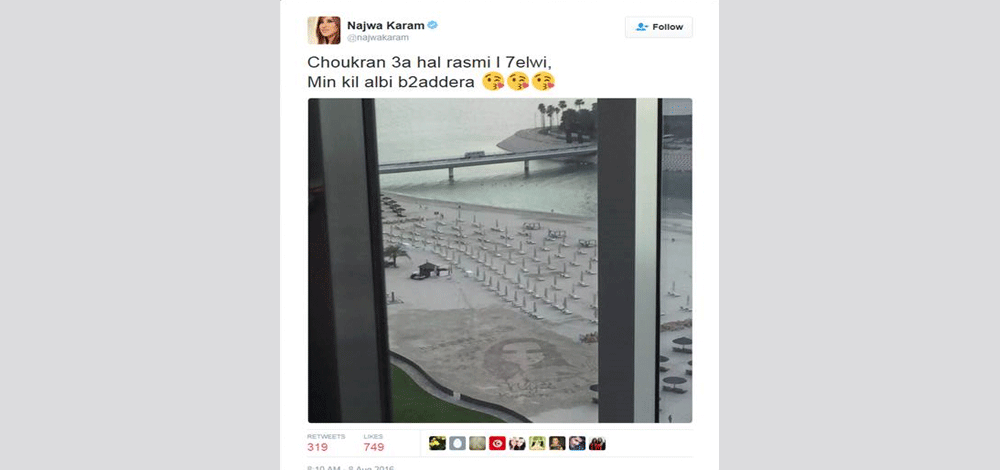
Task: Open the @najwakaram handle link
Action: click(378, 38)
